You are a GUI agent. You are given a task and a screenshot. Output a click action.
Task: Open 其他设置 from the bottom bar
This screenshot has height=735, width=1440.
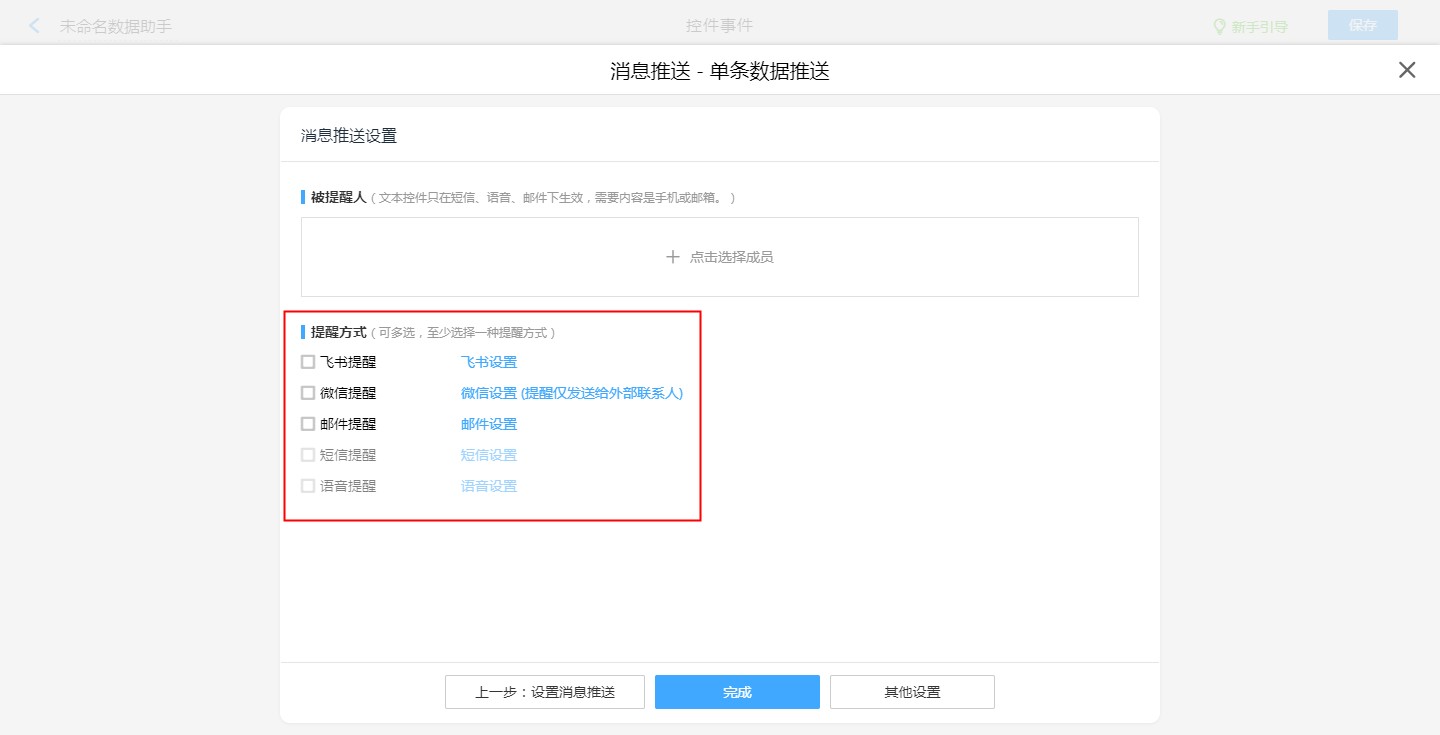912,692
